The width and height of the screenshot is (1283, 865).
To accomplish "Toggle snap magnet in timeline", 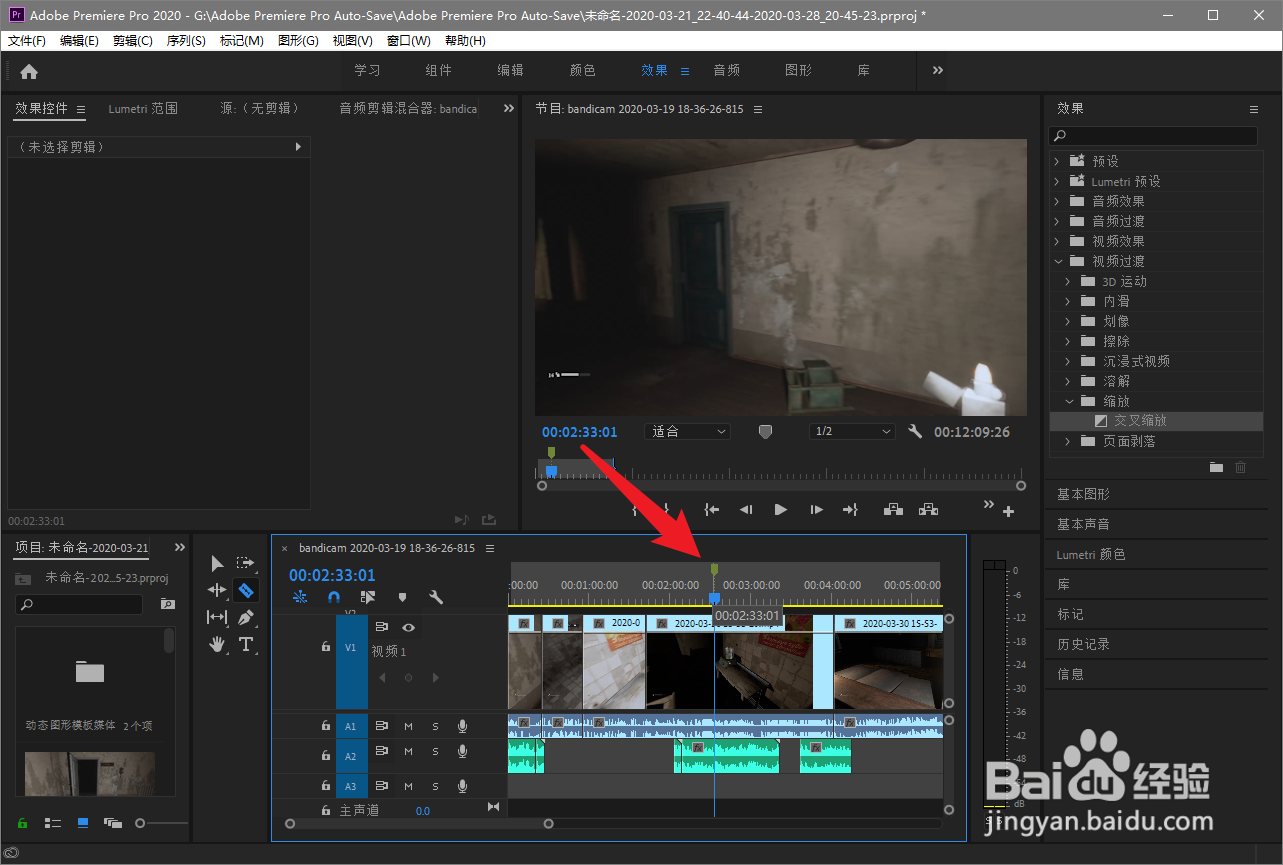I will point(334,597).
